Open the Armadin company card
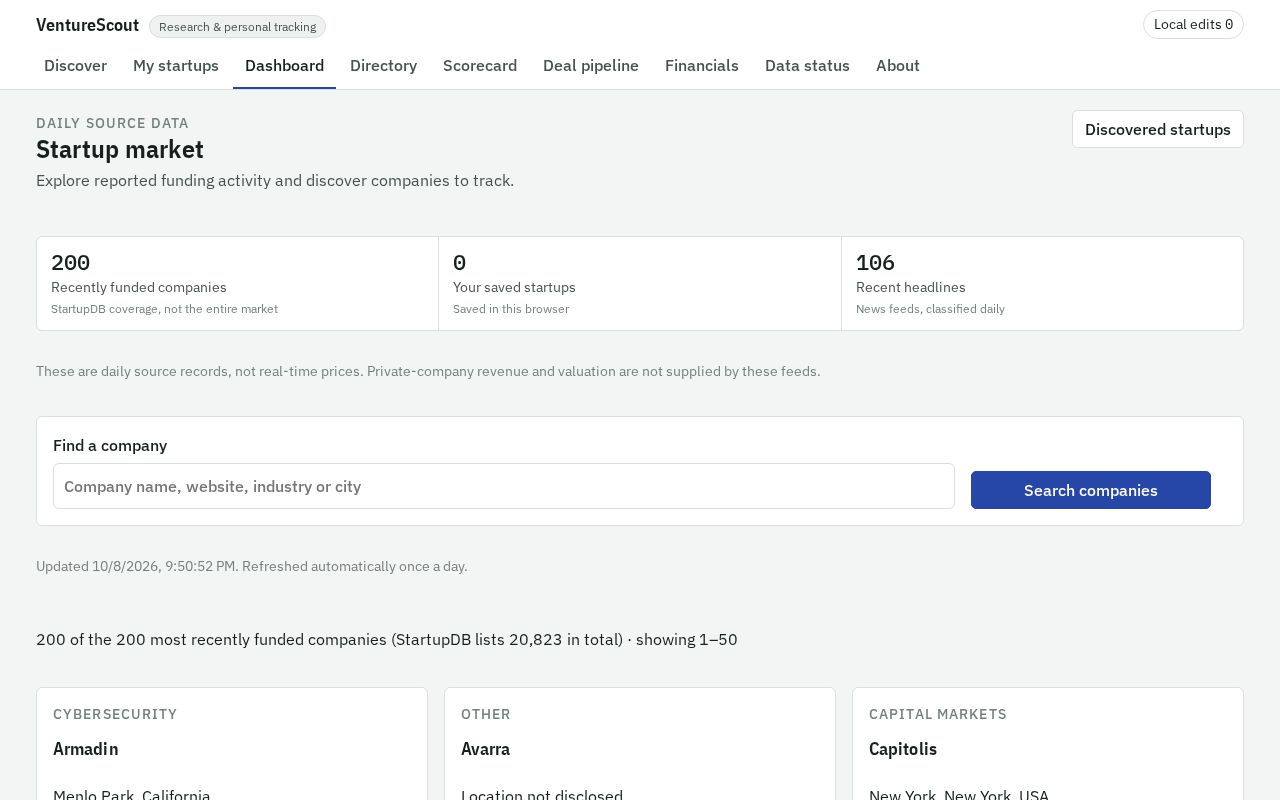1280x800 pixels. point(232,744)
